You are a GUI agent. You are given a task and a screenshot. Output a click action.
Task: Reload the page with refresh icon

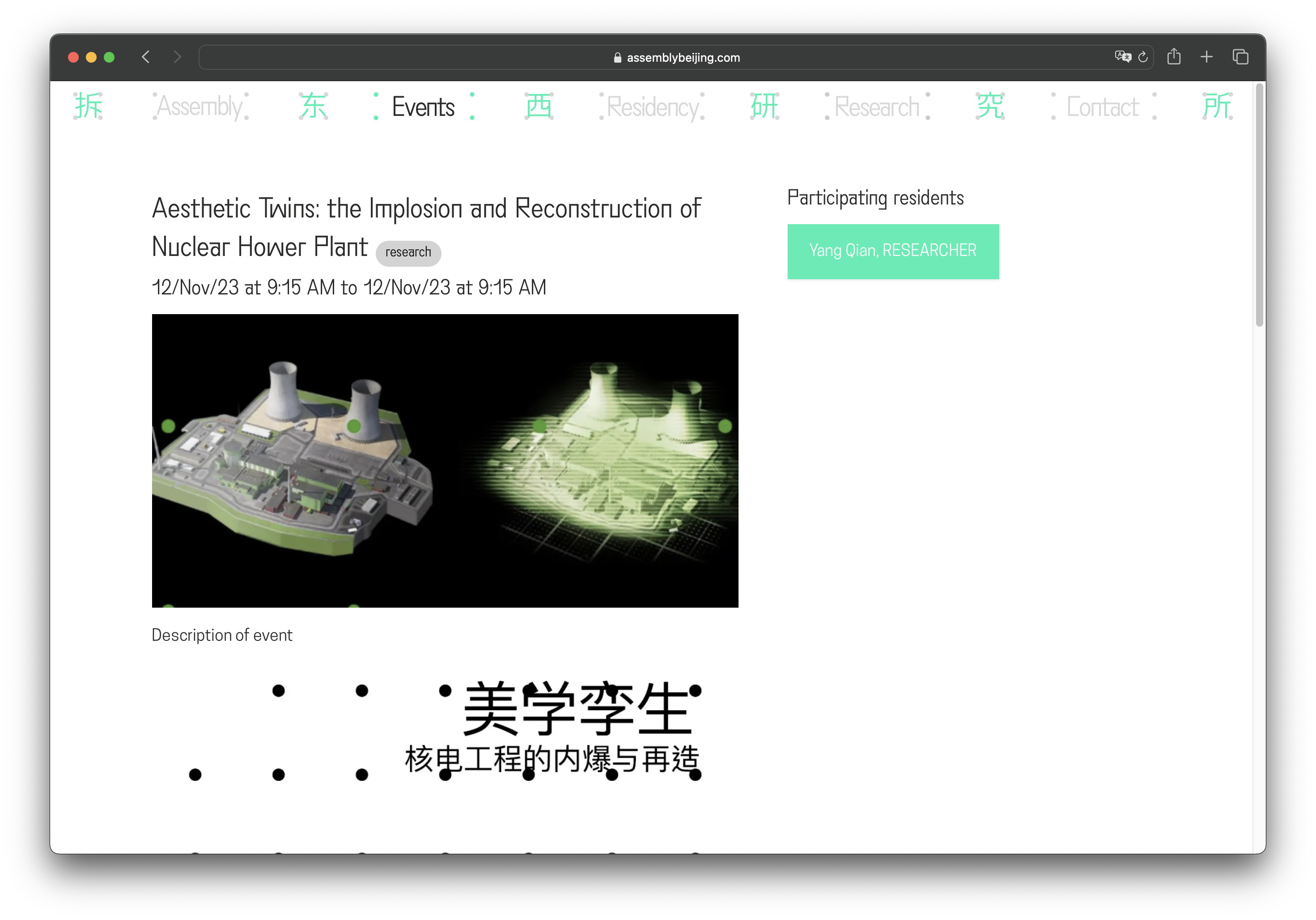coord(1142,57)
